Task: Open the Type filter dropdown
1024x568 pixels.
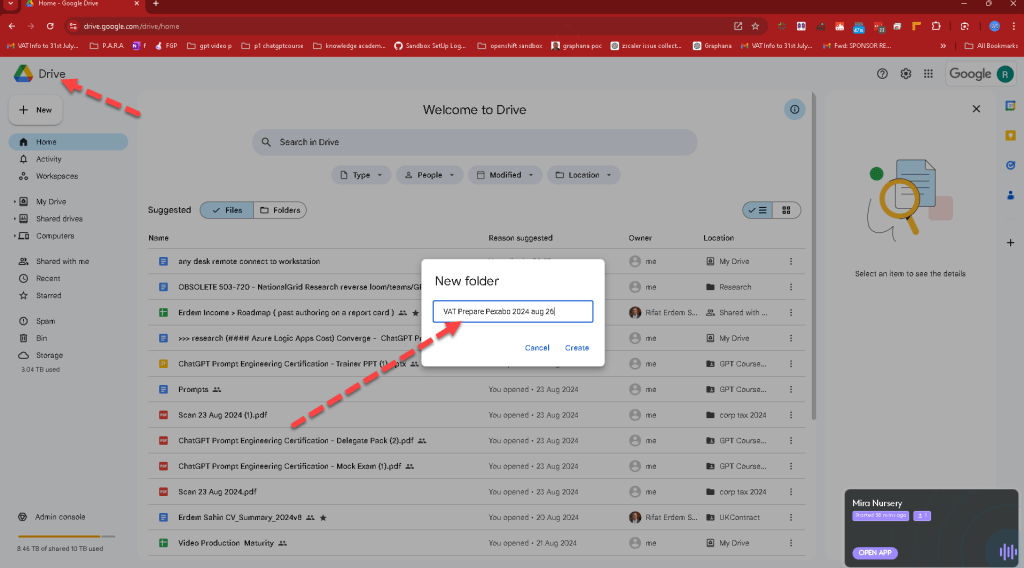Action: pos(360,175)
